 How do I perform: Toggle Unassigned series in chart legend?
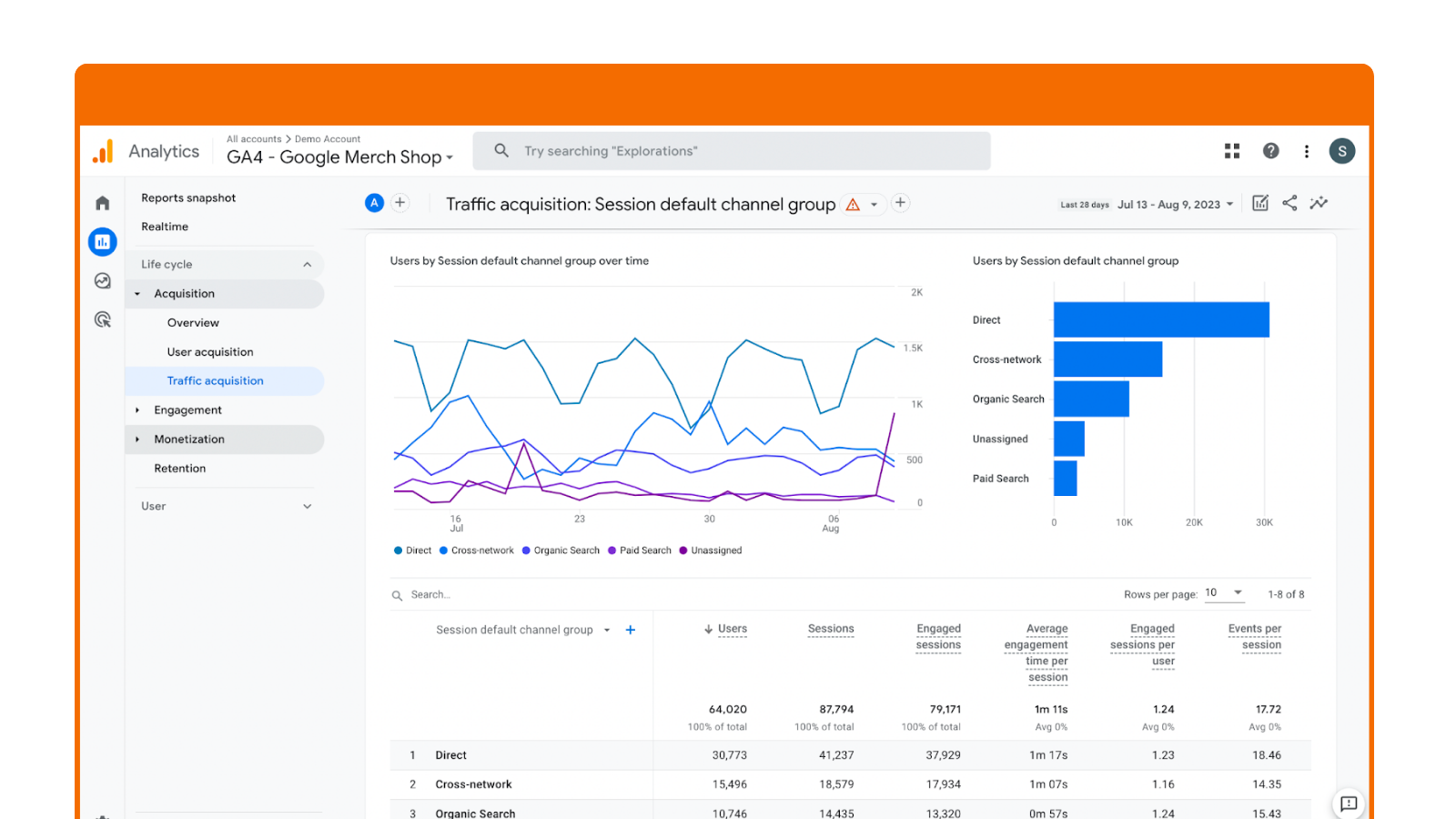pos(710,550)
